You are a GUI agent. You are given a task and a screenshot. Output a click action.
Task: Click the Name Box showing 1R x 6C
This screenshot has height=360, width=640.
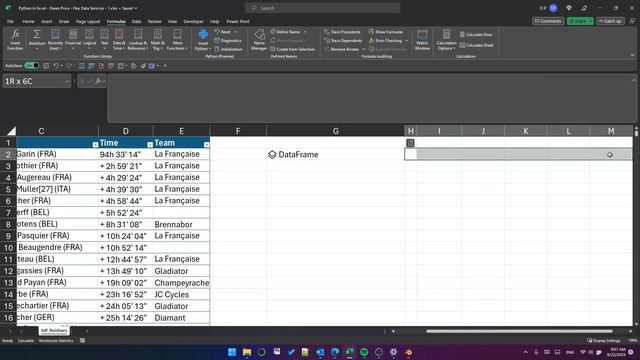[x=37, y=81]
